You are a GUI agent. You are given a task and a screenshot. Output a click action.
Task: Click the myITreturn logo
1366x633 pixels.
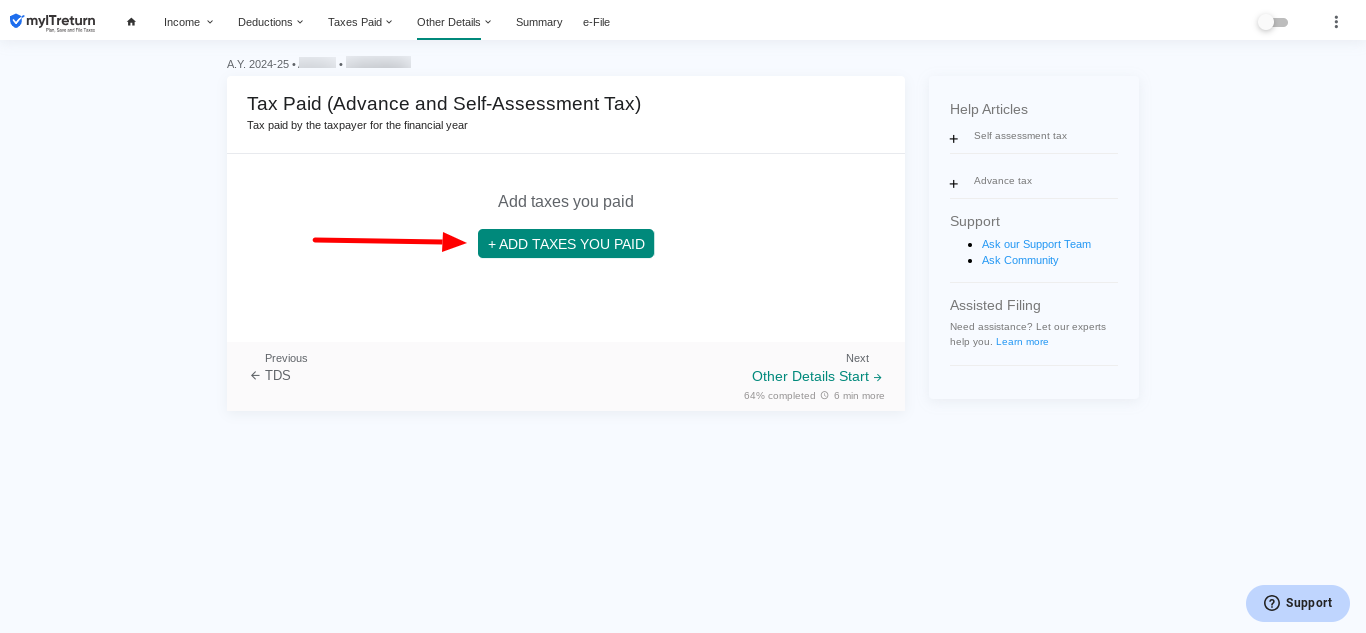(52, 22)
